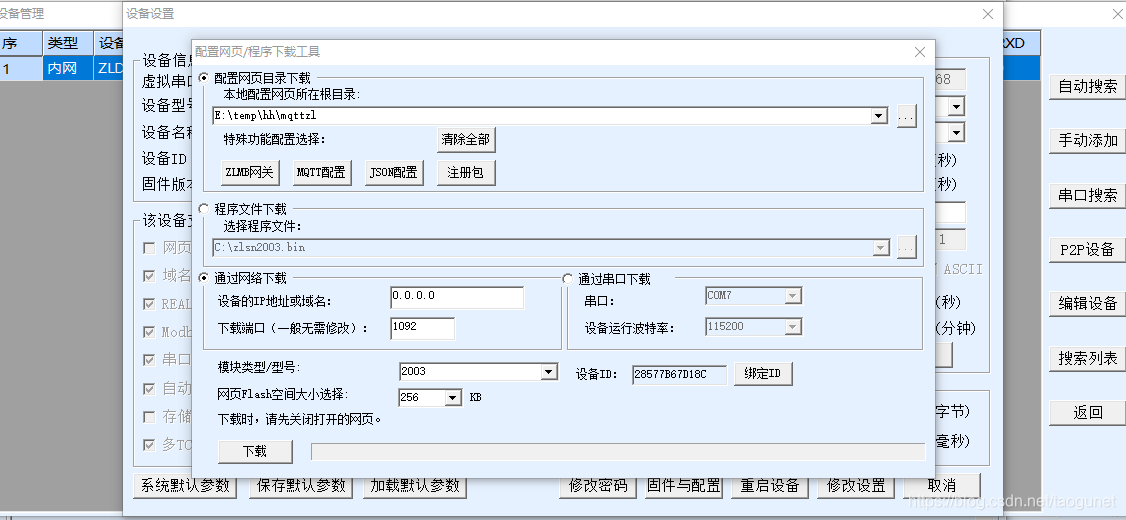The height and width of the screenshot is (520, 1126).
Task: Edit device IP address field 0.0.0.0
Action: 457,297
